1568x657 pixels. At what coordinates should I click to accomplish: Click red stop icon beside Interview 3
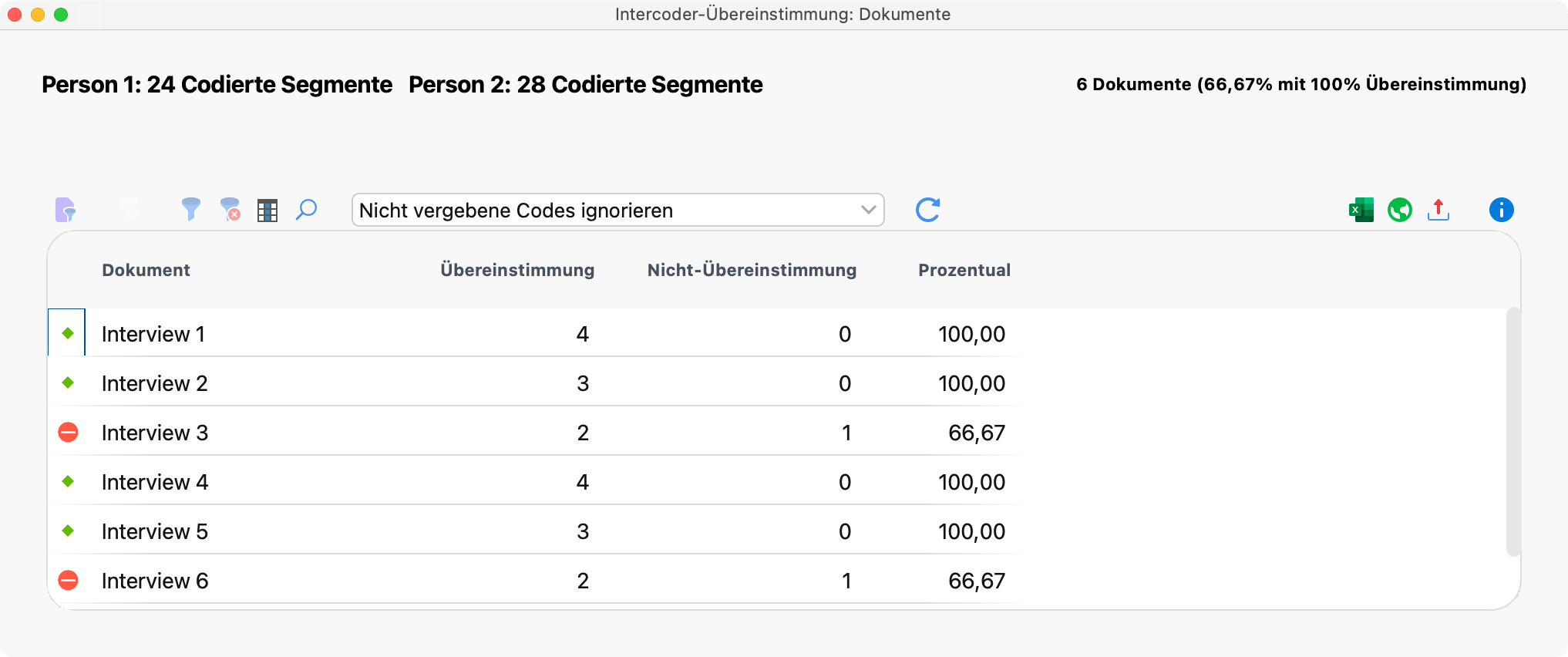click(69, 432)
